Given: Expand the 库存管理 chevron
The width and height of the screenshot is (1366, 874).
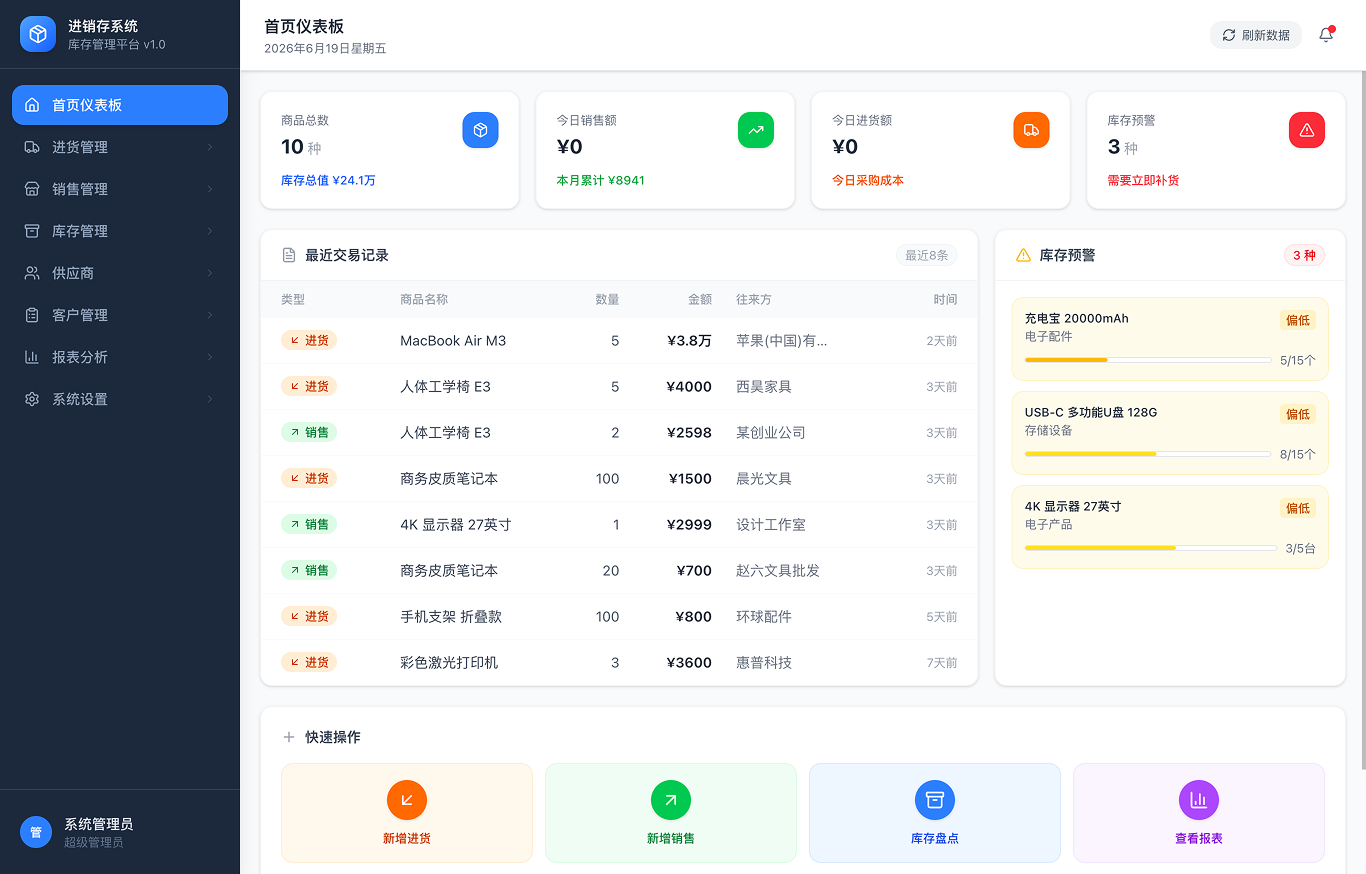Looking at the screenshot, I should coord(210,231).
